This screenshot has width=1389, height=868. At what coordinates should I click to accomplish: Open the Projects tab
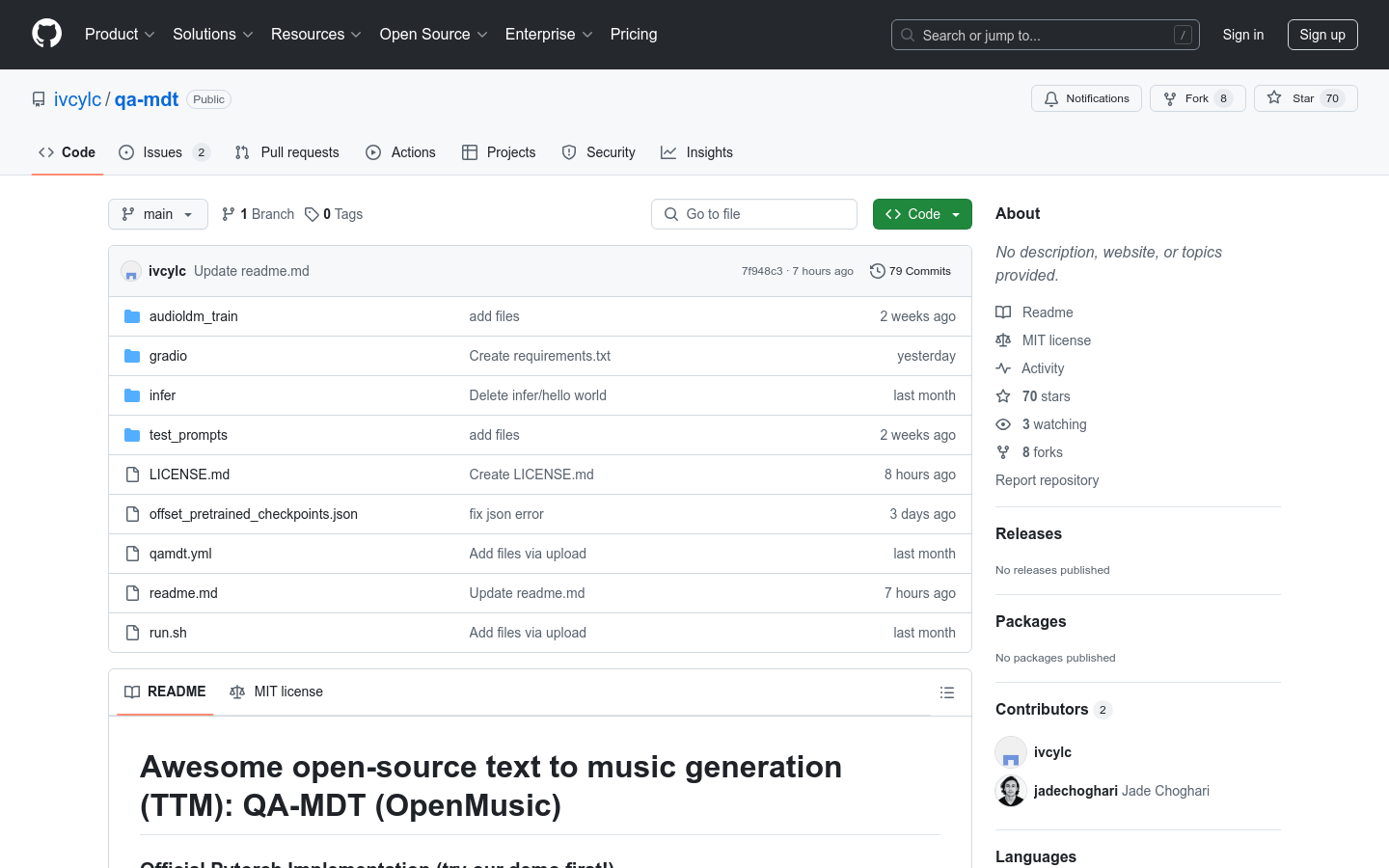point(499,152)
